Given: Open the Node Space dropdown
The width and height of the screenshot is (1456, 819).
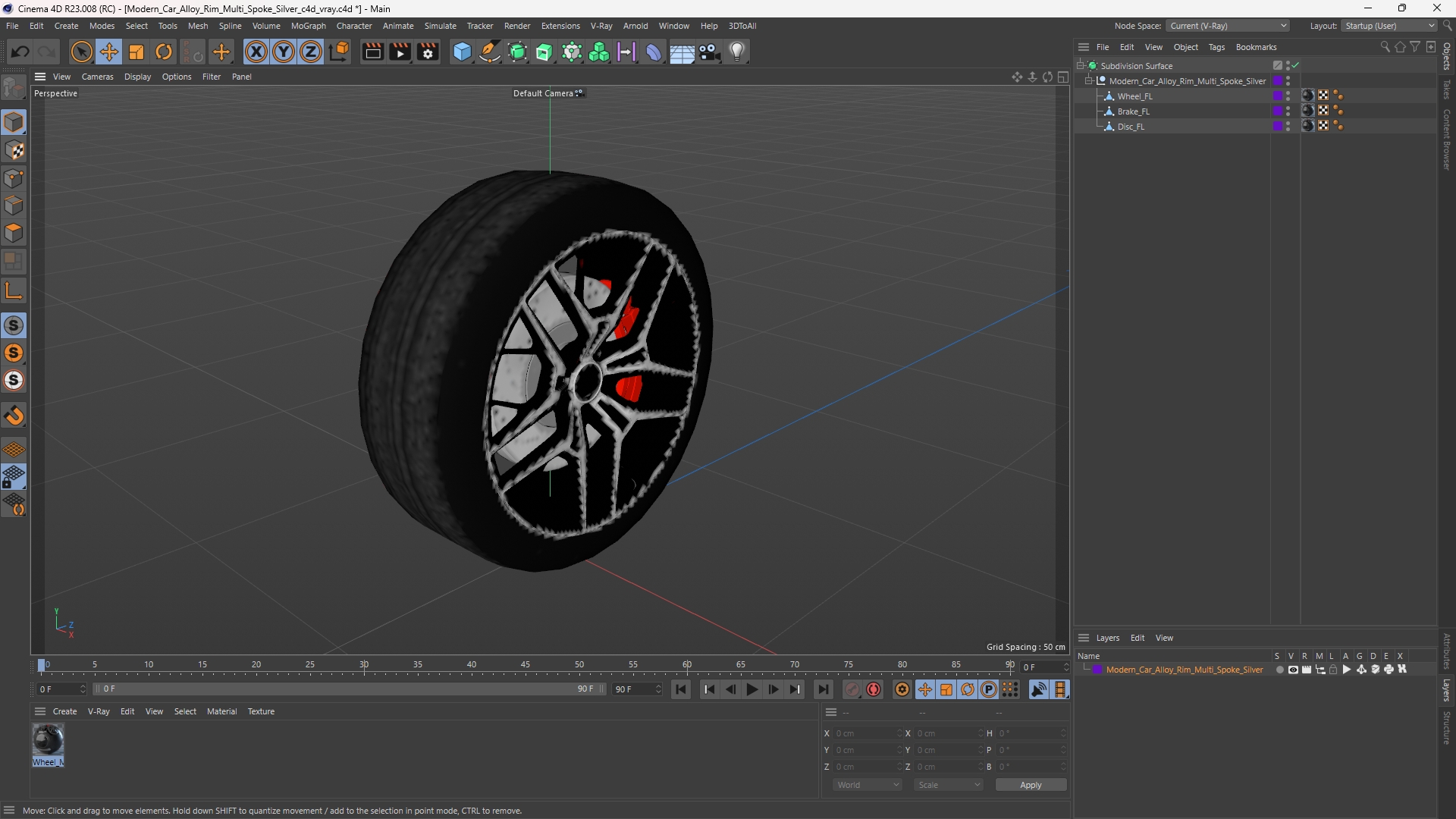Looking at the screenshot, I should 1228,26.
